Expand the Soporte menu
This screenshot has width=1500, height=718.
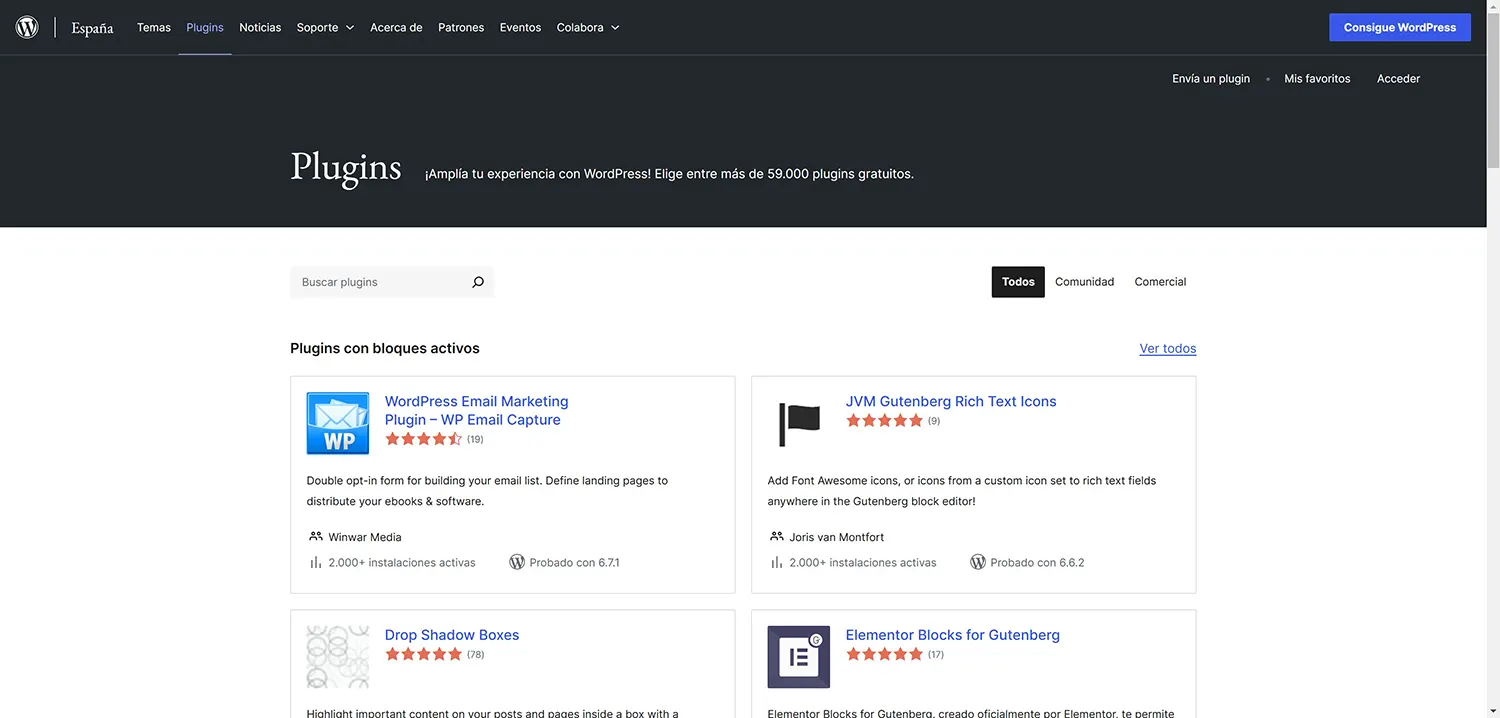(x=325, y=27)
